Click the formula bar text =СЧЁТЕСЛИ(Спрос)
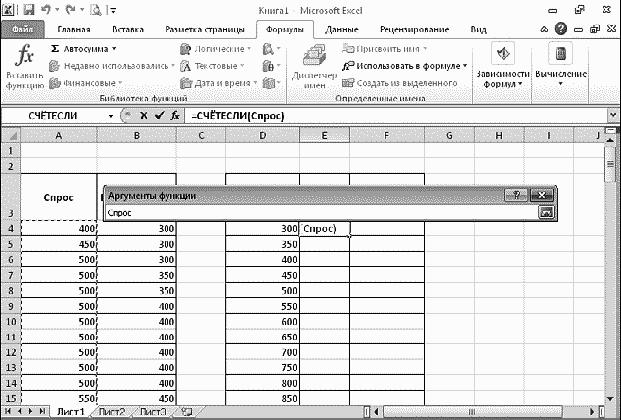Image resolution: width=621 pixels, height=420 pixels. (x=238, y=116)
